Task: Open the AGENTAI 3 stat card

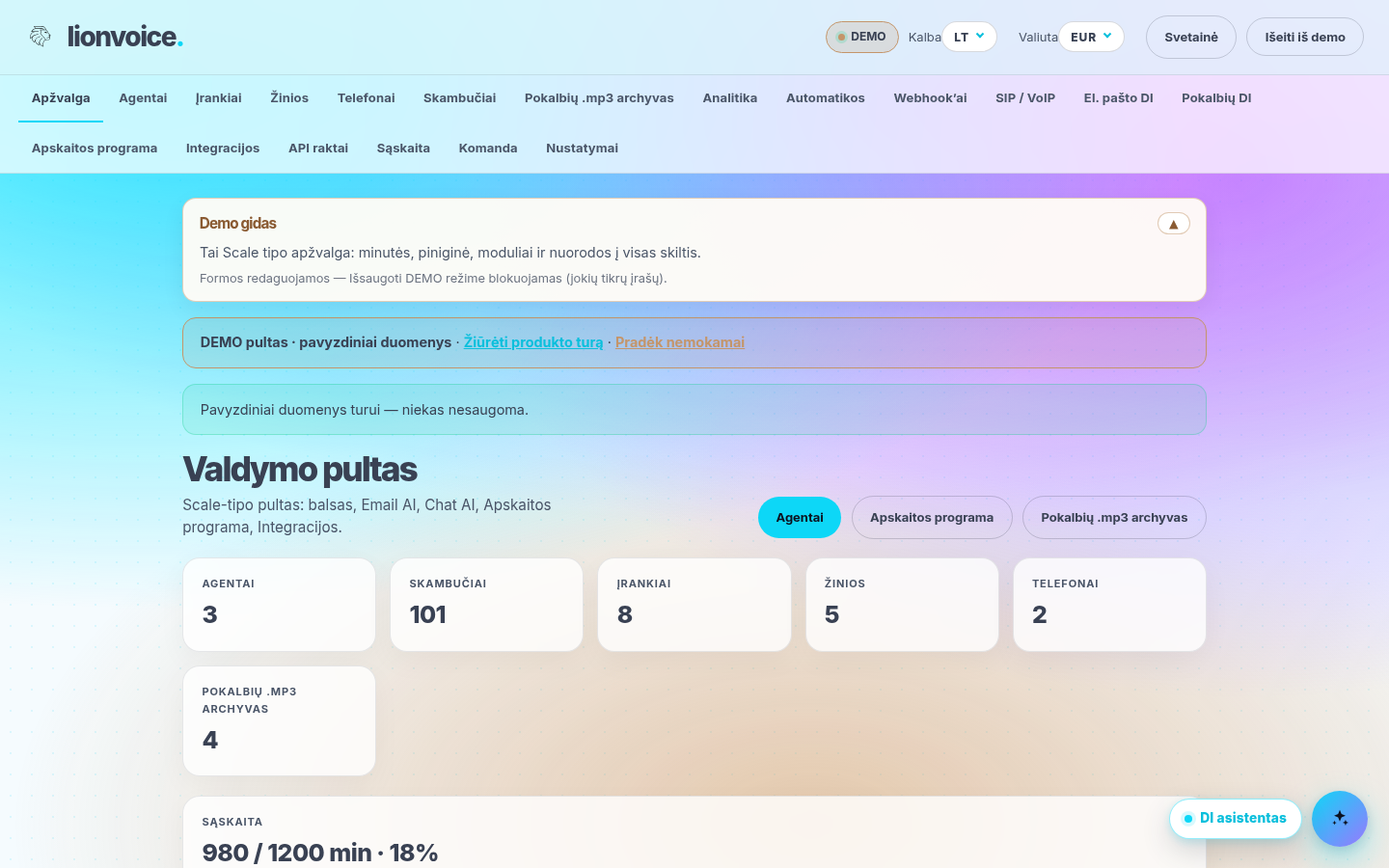Action: tap(279, 605)
